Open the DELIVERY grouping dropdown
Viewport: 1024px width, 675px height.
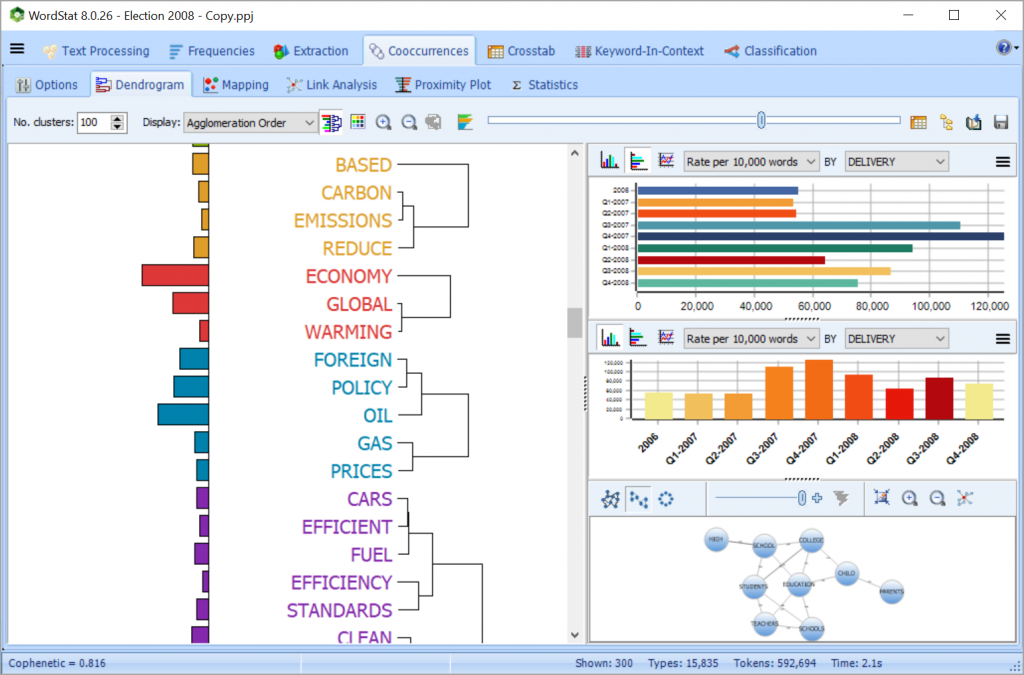(x=896, y=161)
